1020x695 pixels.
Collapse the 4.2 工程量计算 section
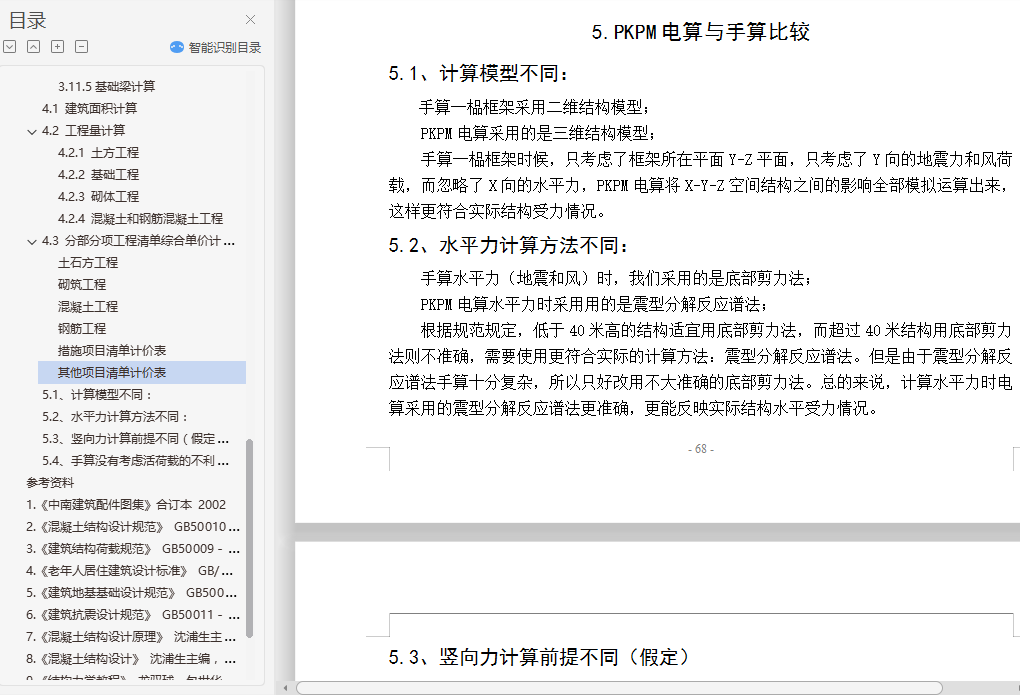32,131
